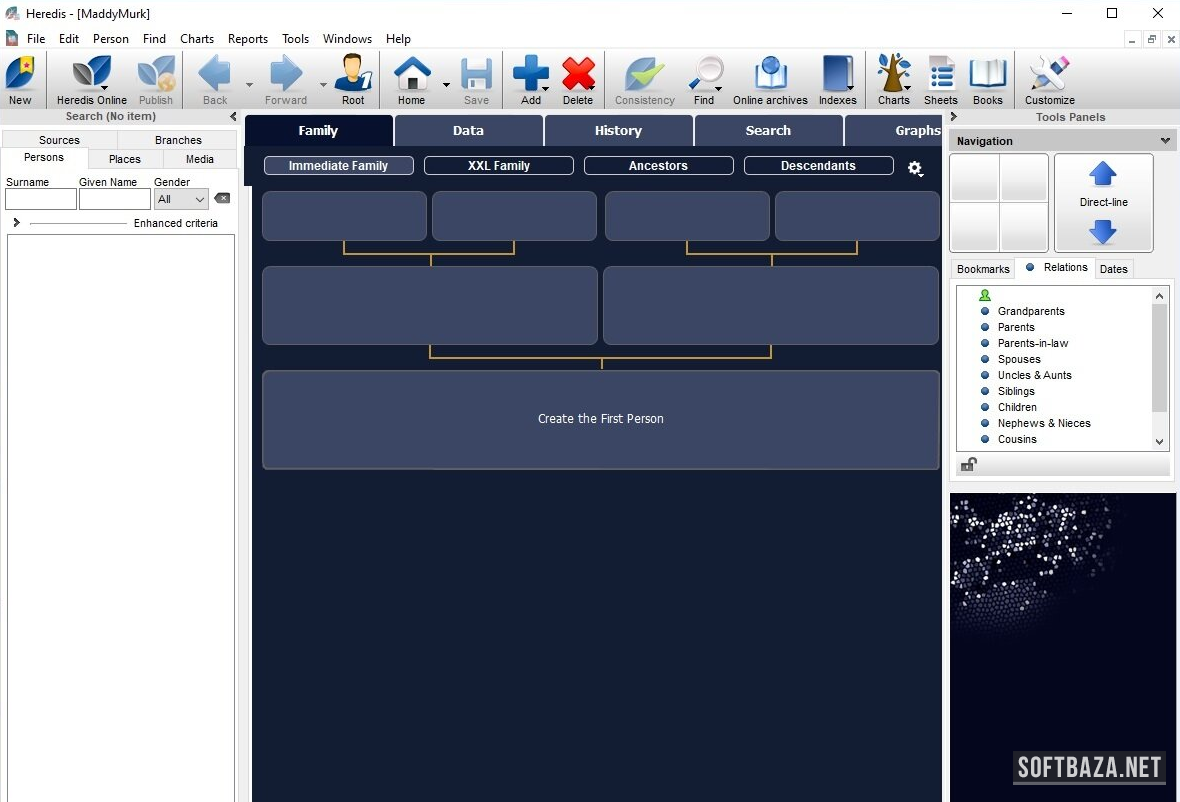1180x802 pixels.
Task: Expand the Enhanced criteria section
Action: coord(16,223)
